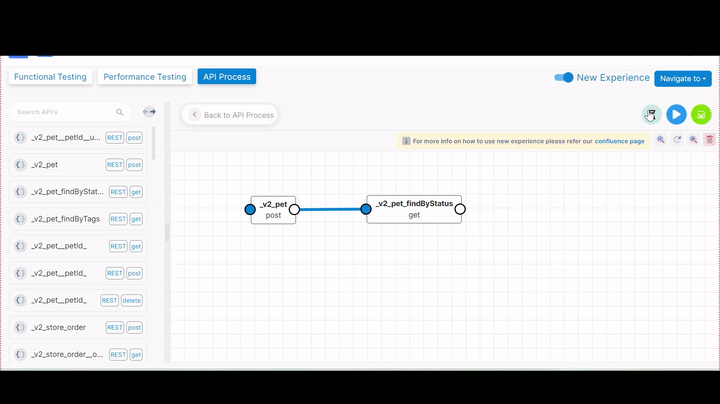The width and height of the screenshot is (720, 404).
Task: Open the confluence page link
Action: [x=619, y=141]
